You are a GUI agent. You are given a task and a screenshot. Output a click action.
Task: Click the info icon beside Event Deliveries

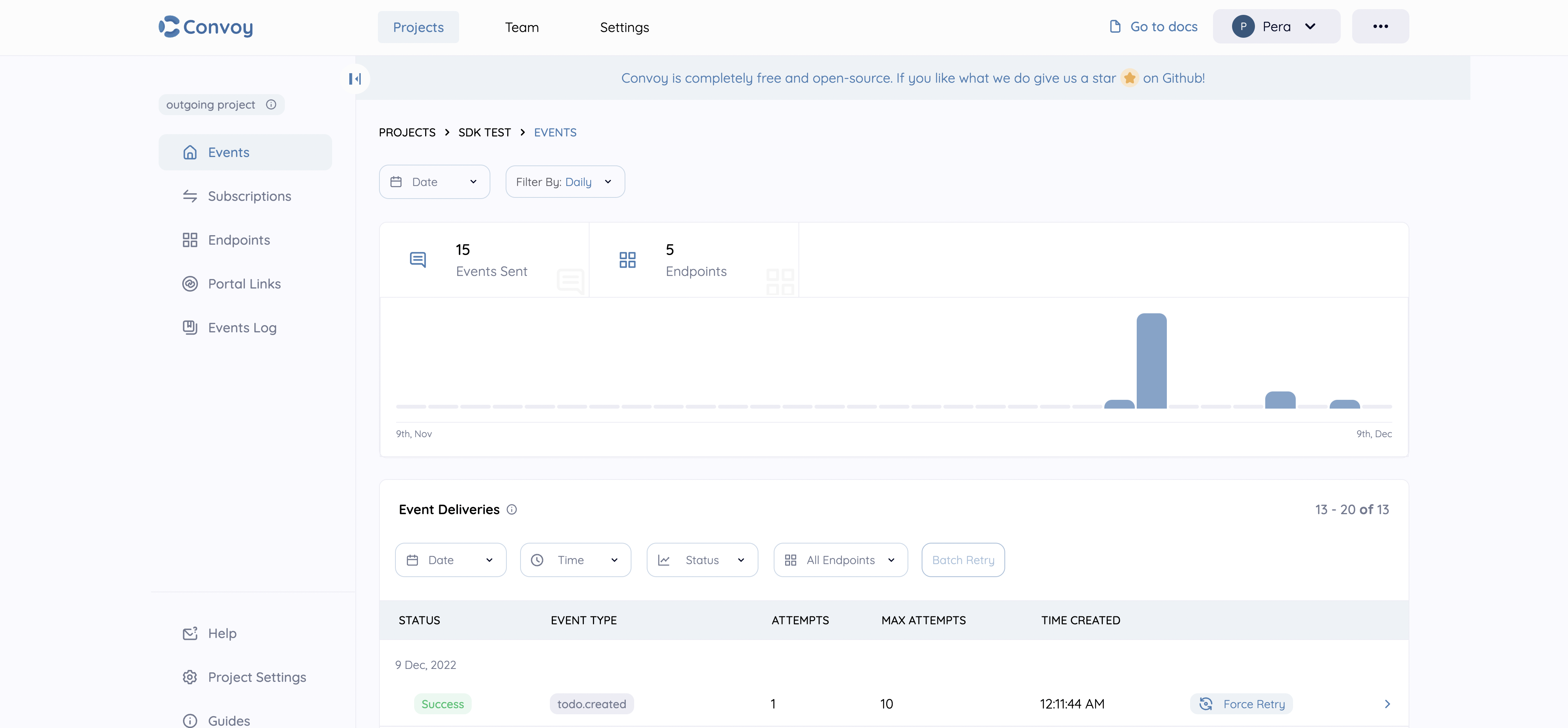pyautogui.click(x=511, y=510)
